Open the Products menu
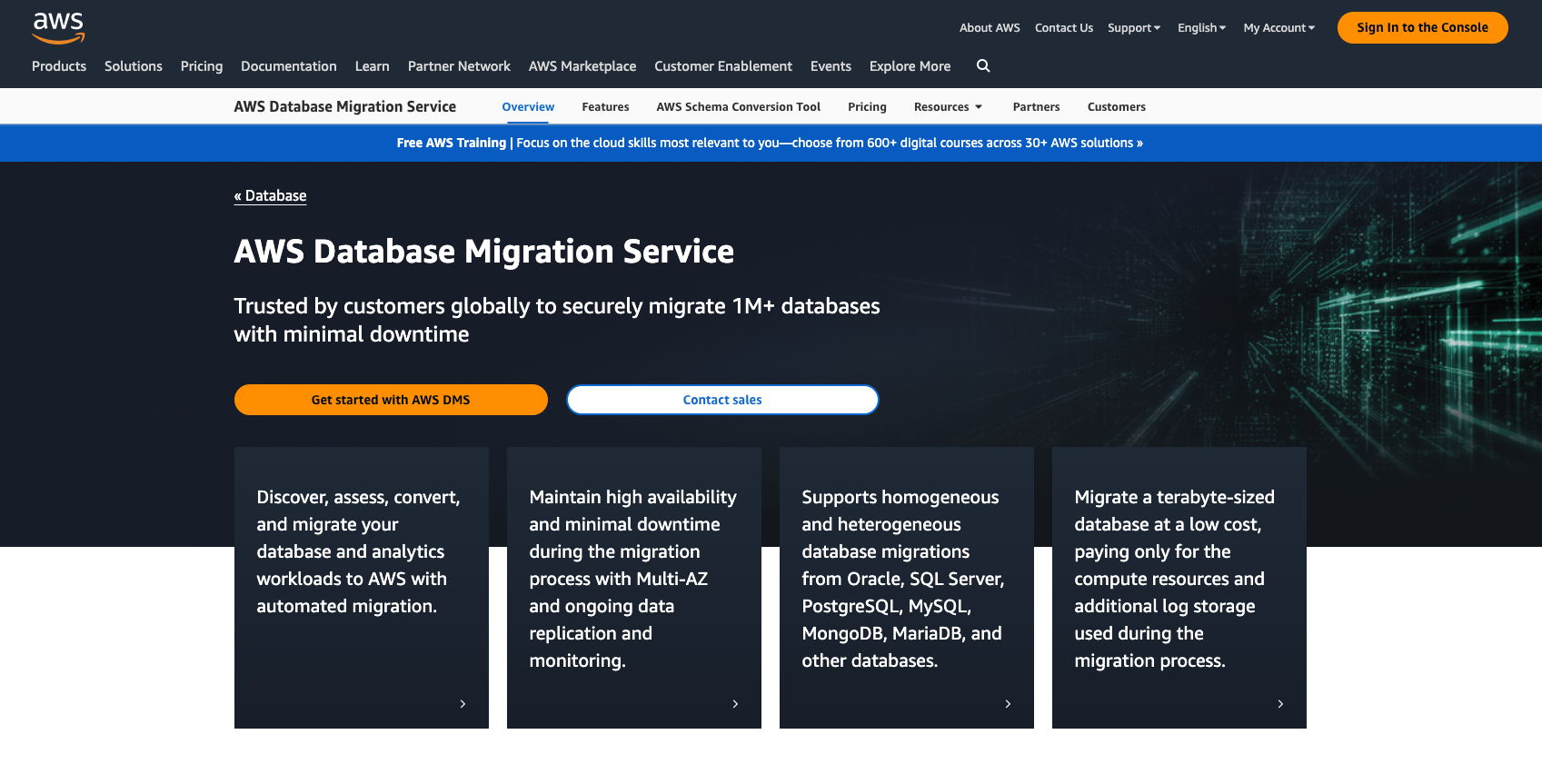This screenshot has width=1542, height=784. tap(59, 66)
